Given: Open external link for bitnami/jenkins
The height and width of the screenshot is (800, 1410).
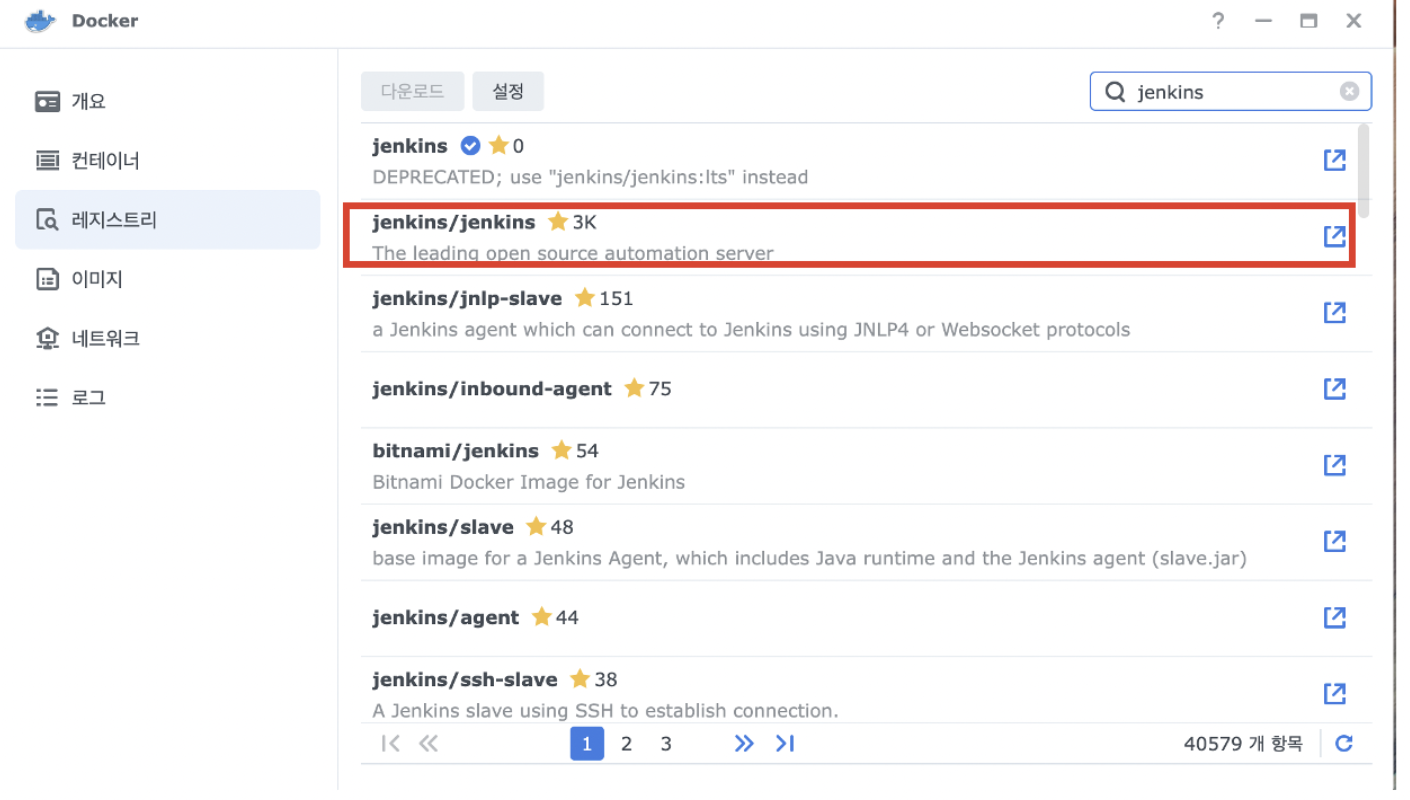Looking at the screenshot, I should pyautogui.click(x=1334, y=465).
